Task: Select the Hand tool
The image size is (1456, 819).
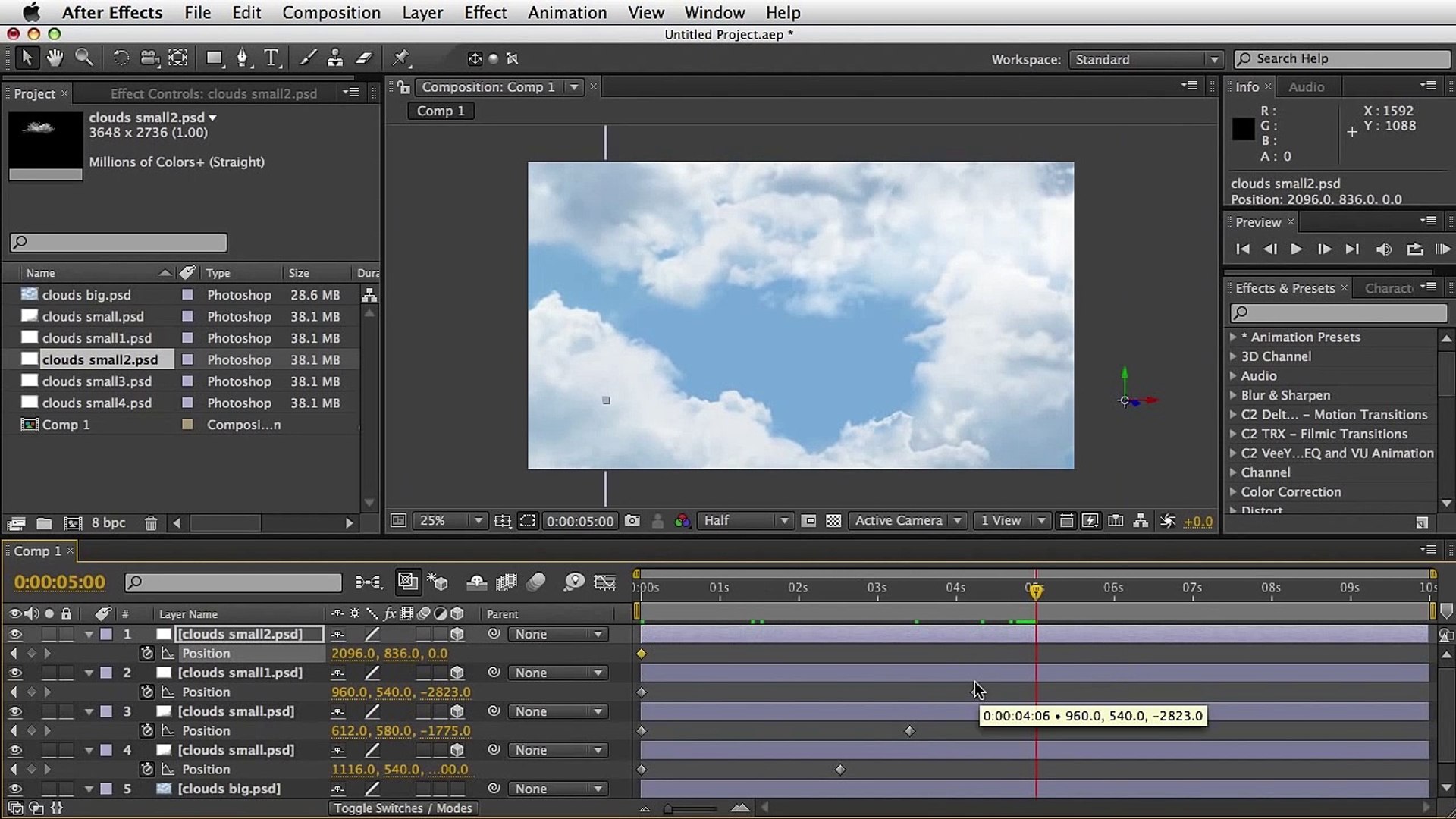Action: (55, 58)
